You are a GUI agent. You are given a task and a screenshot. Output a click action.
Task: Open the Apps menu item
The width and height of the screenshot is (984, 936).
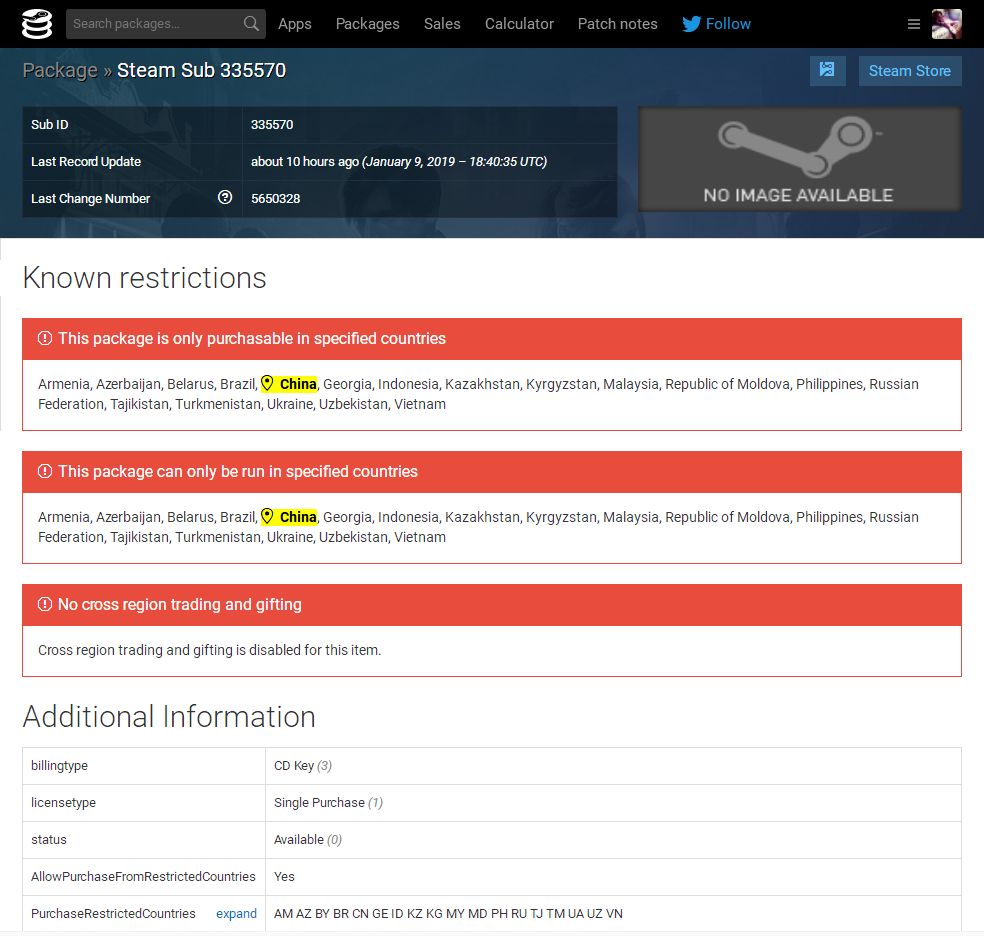[295, 24]
